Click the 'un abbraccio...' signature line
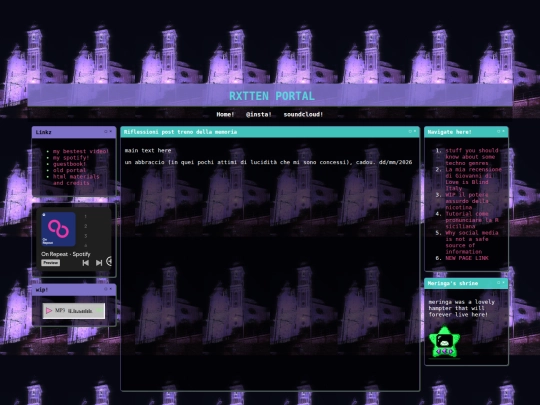This screenshot has height=405, width=540. [x=268, y=162]
